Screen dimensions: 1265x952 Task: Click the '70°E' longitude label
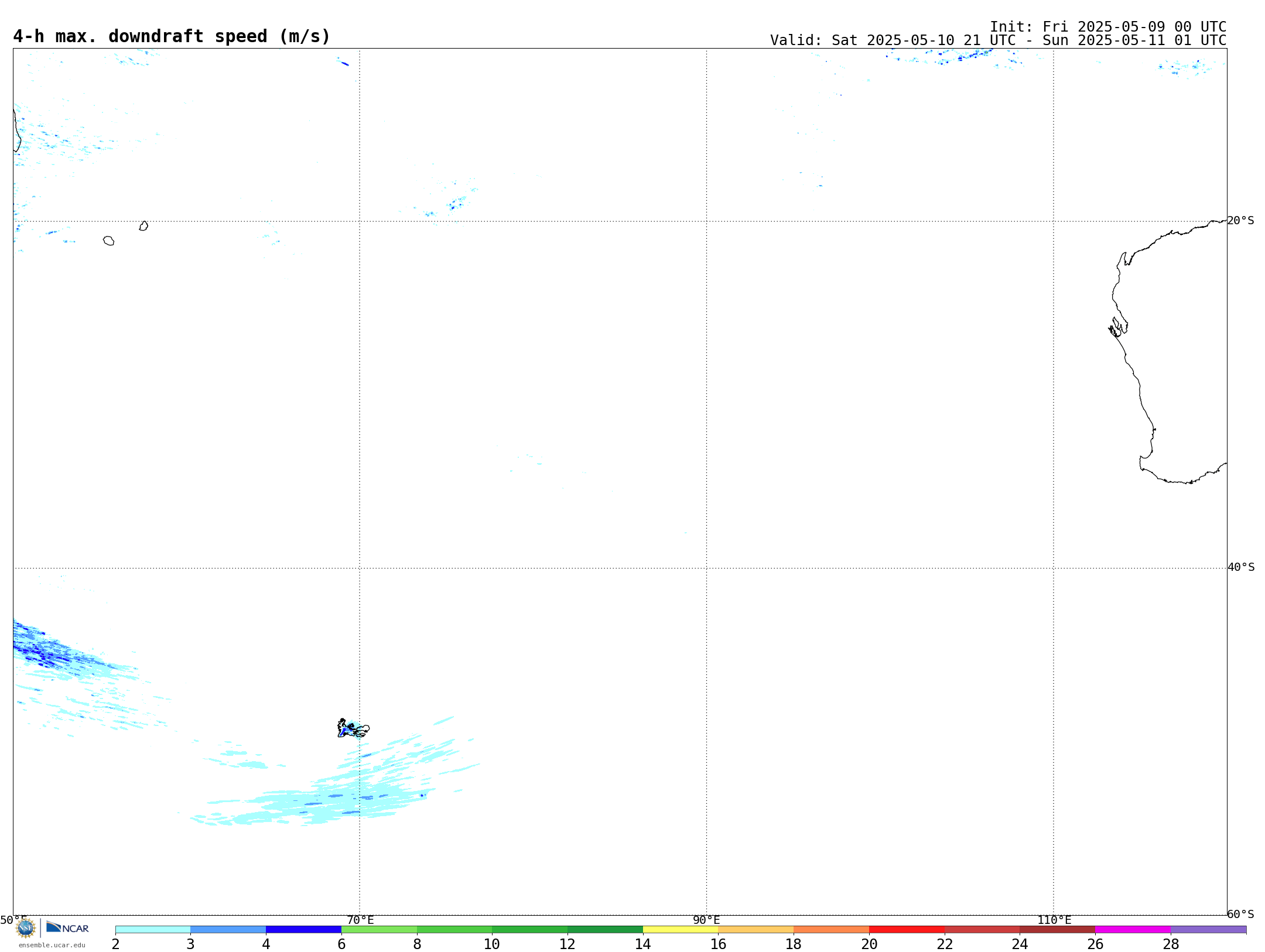[360, 920]
